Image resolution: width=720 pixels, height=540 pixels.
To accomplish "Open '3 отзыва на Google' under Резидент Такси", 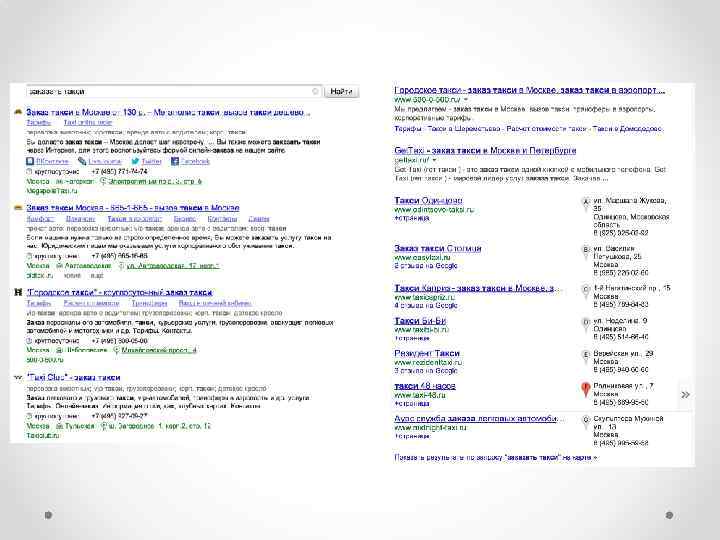I will [426, 371].
